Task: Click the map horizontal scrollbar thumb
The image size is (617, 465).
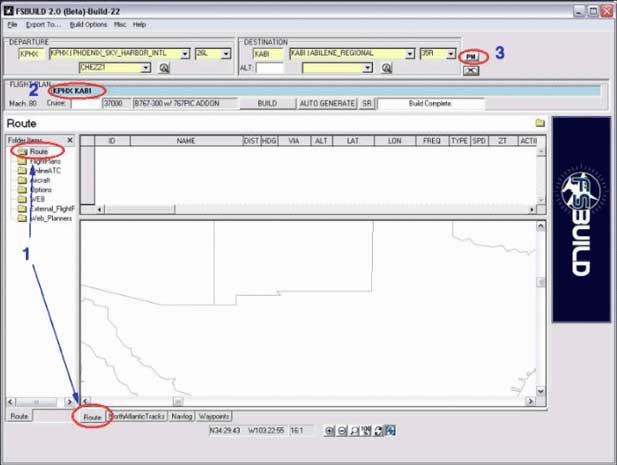Action: coord(178,401)
